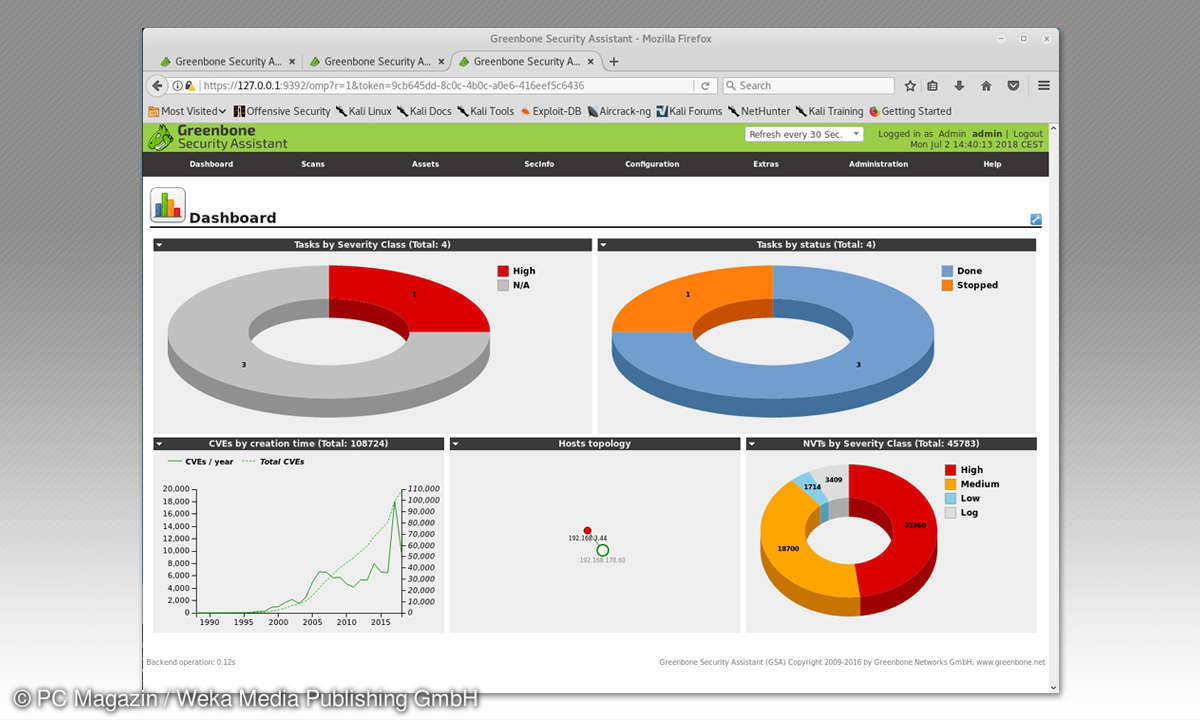This screenshot has height=720, width=1200.
Task: Open the Refresh every 30 Sec. dropdown
Action: click(804, 134)
